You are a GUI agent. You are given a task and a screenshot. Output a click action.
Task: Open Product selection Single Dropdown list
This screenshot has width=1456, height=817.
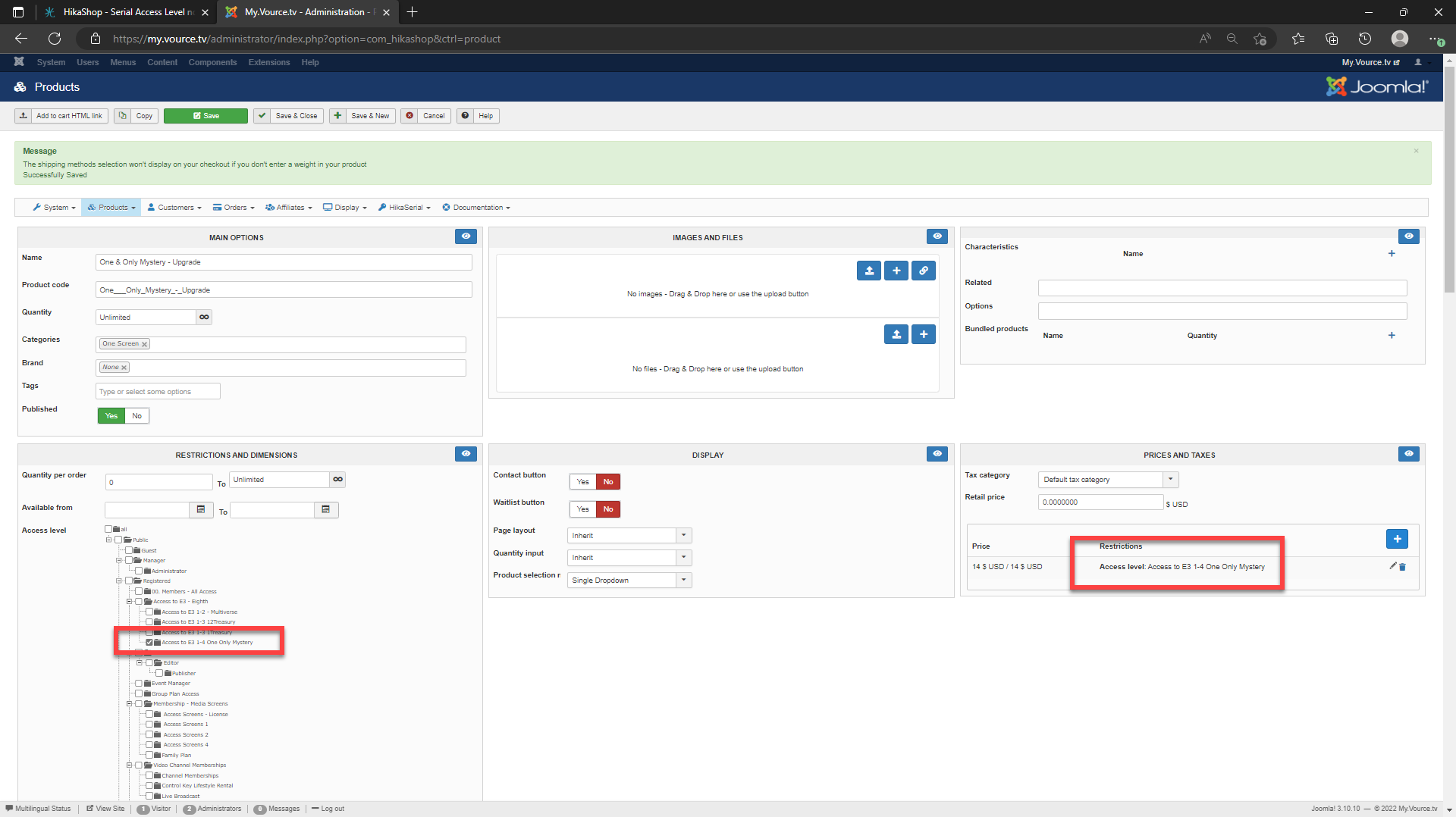[x=629, y=581]
